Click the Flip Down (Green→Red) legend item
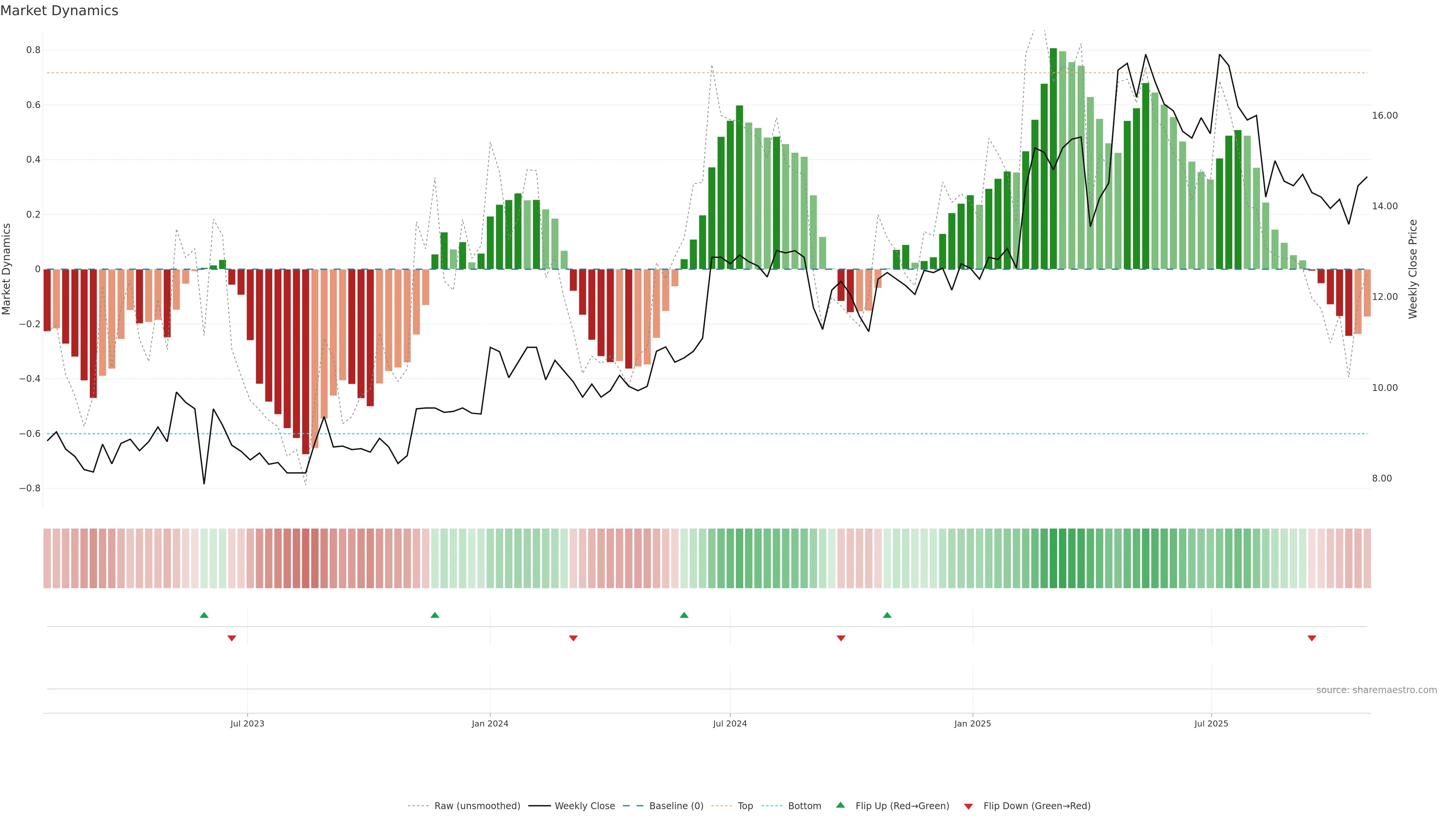 click(x=1037, y=806)
